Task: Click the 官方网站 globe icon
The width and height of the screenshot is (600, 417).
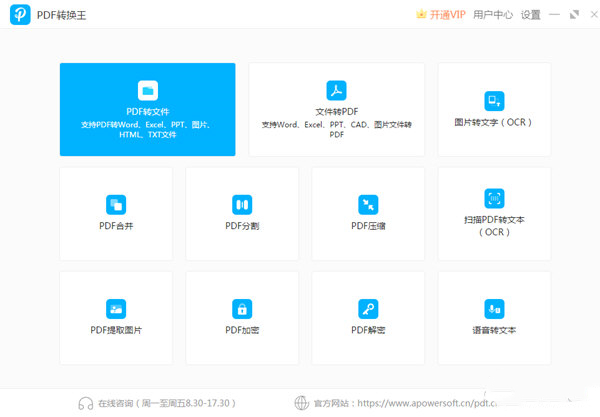Action: point(302,403)
